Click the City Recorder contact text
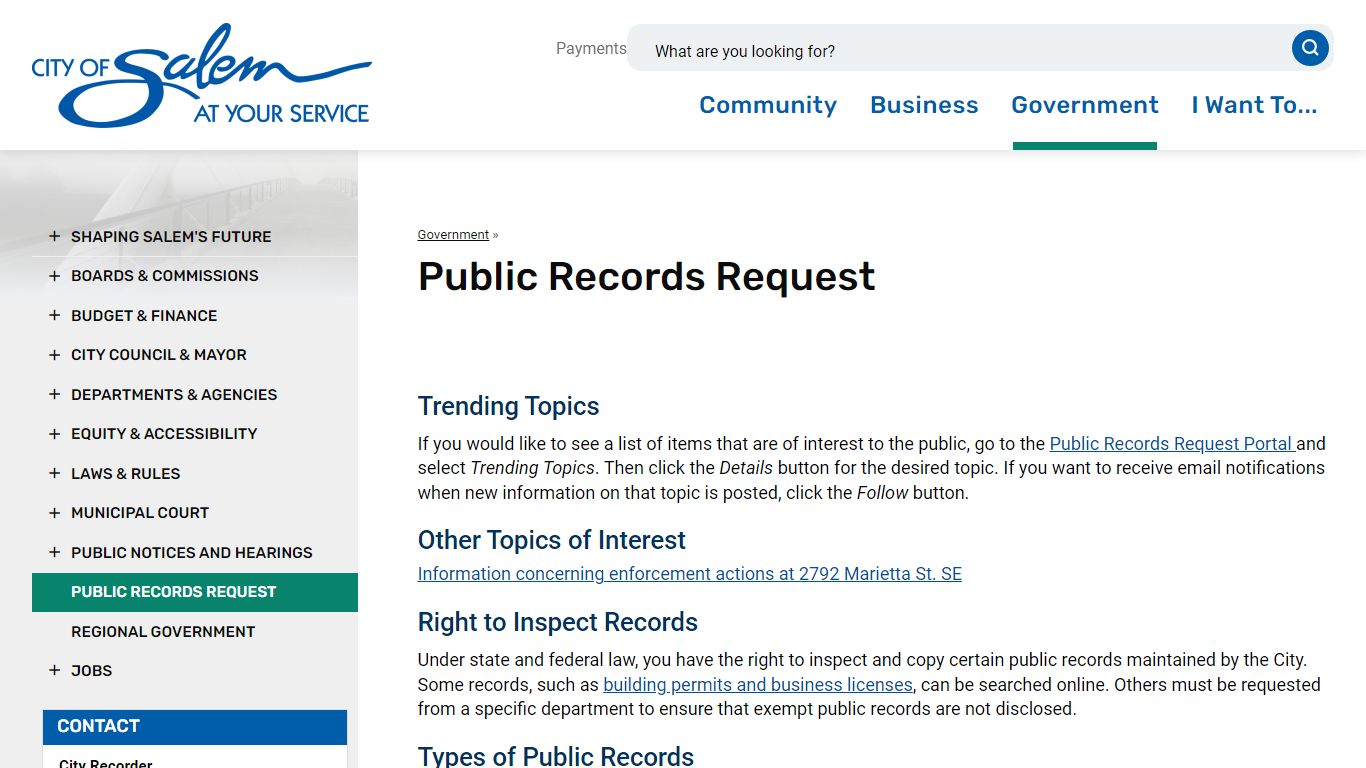The image size is (1366, 768). click(106, 763)
